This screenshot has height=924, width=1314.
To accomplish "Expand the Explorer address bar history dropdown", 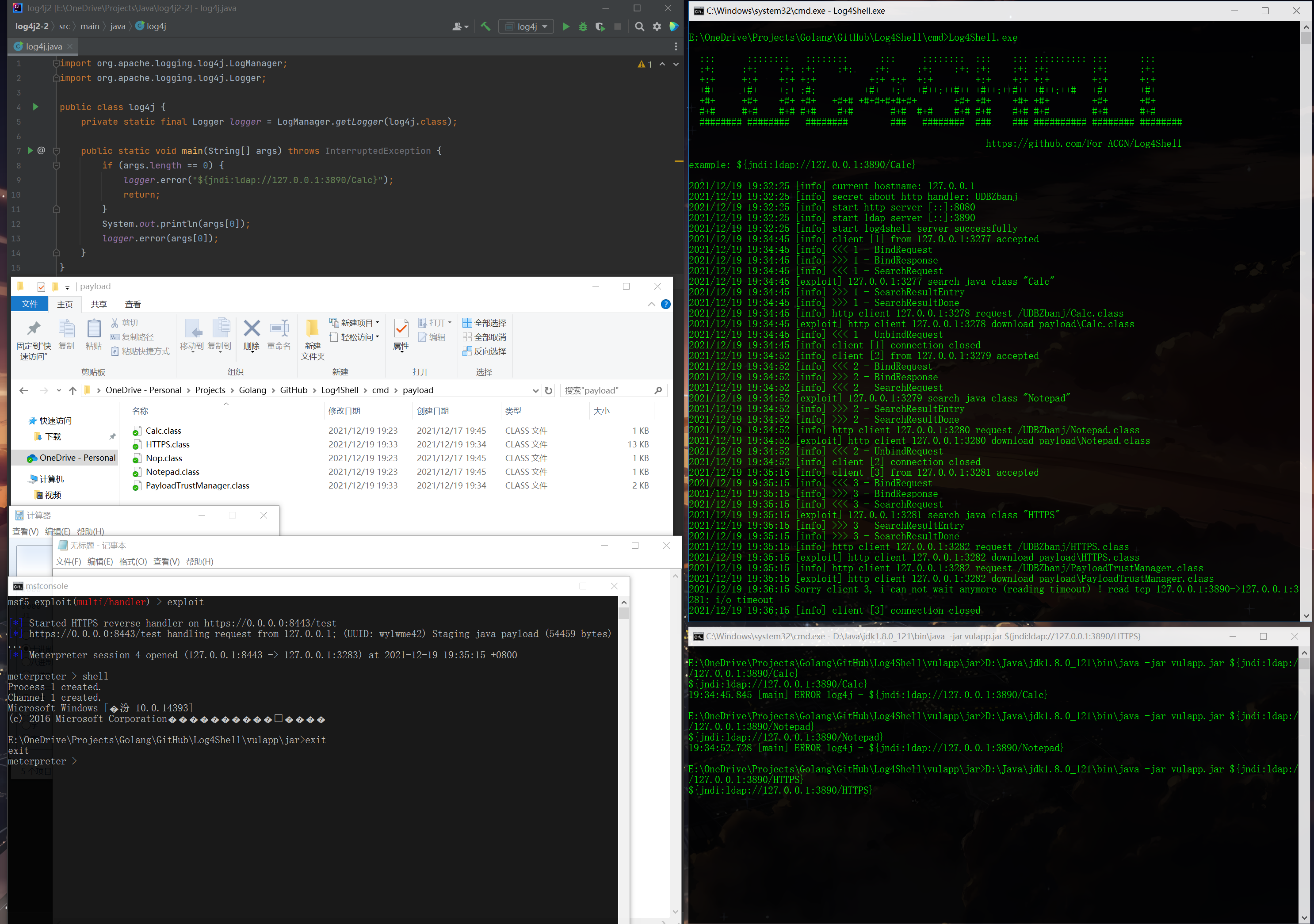I will [536, 391].
